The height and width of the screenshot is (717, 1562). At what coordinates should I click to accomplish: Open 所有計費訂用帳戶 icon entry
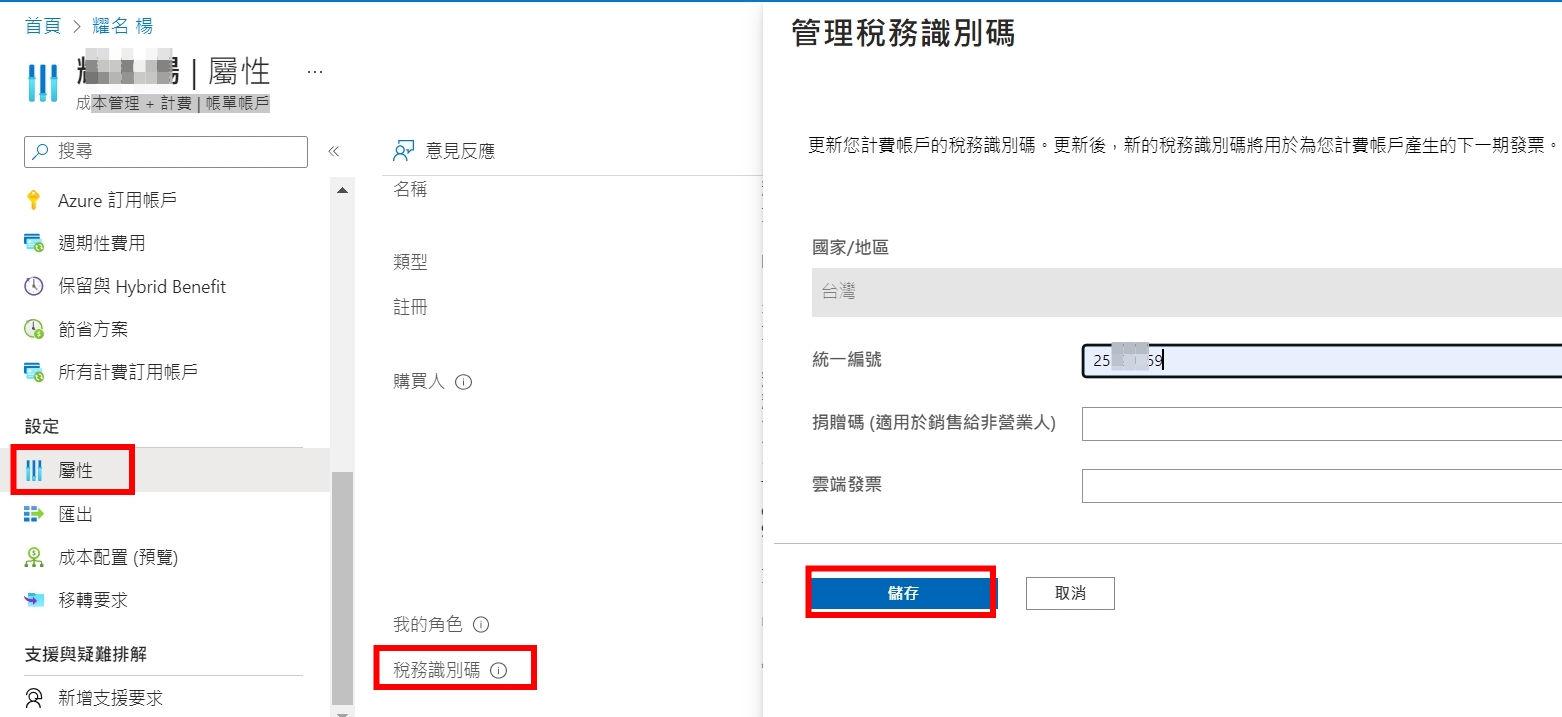coord(34,372)
